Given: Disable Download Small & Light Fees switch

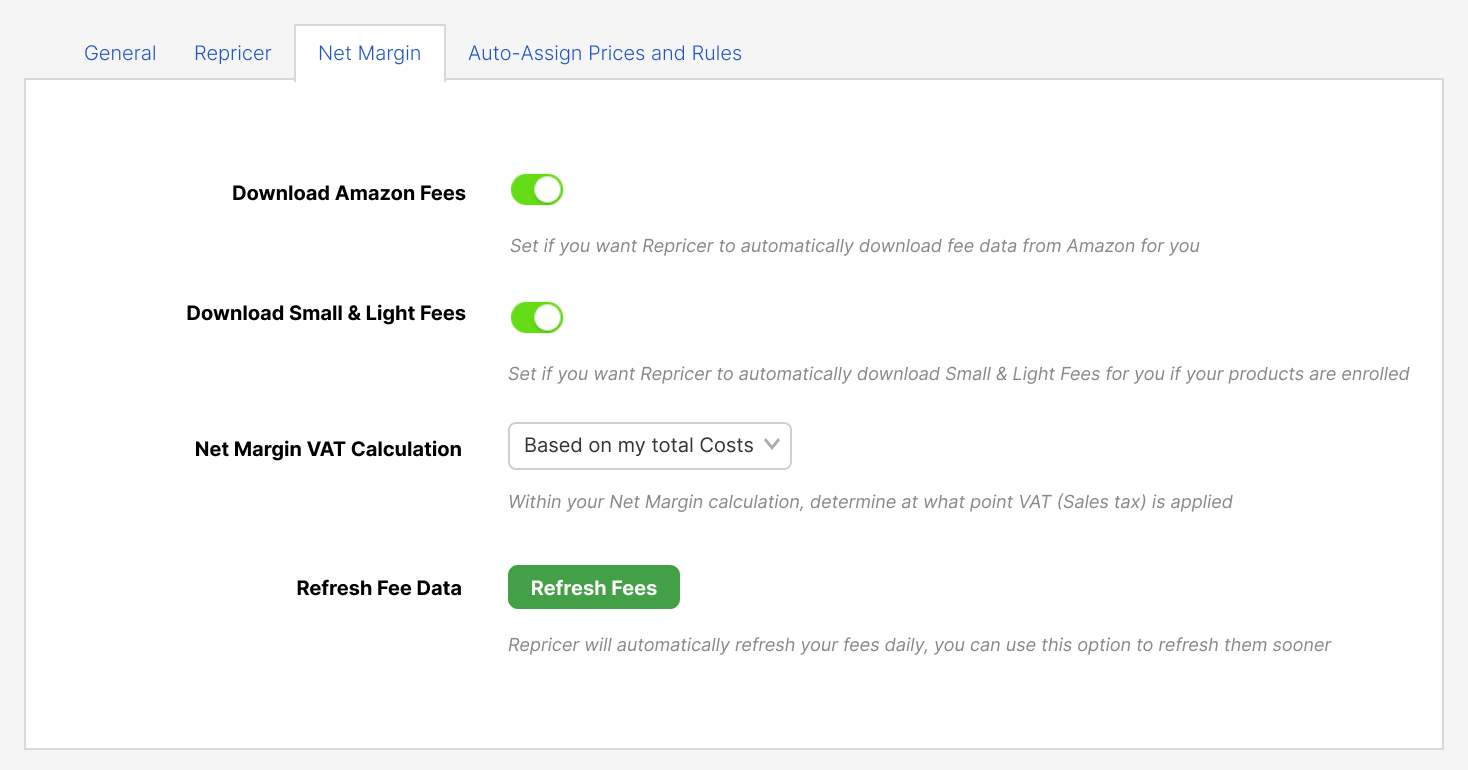Looking at the screenshot, I should click(x=537, y=317).
